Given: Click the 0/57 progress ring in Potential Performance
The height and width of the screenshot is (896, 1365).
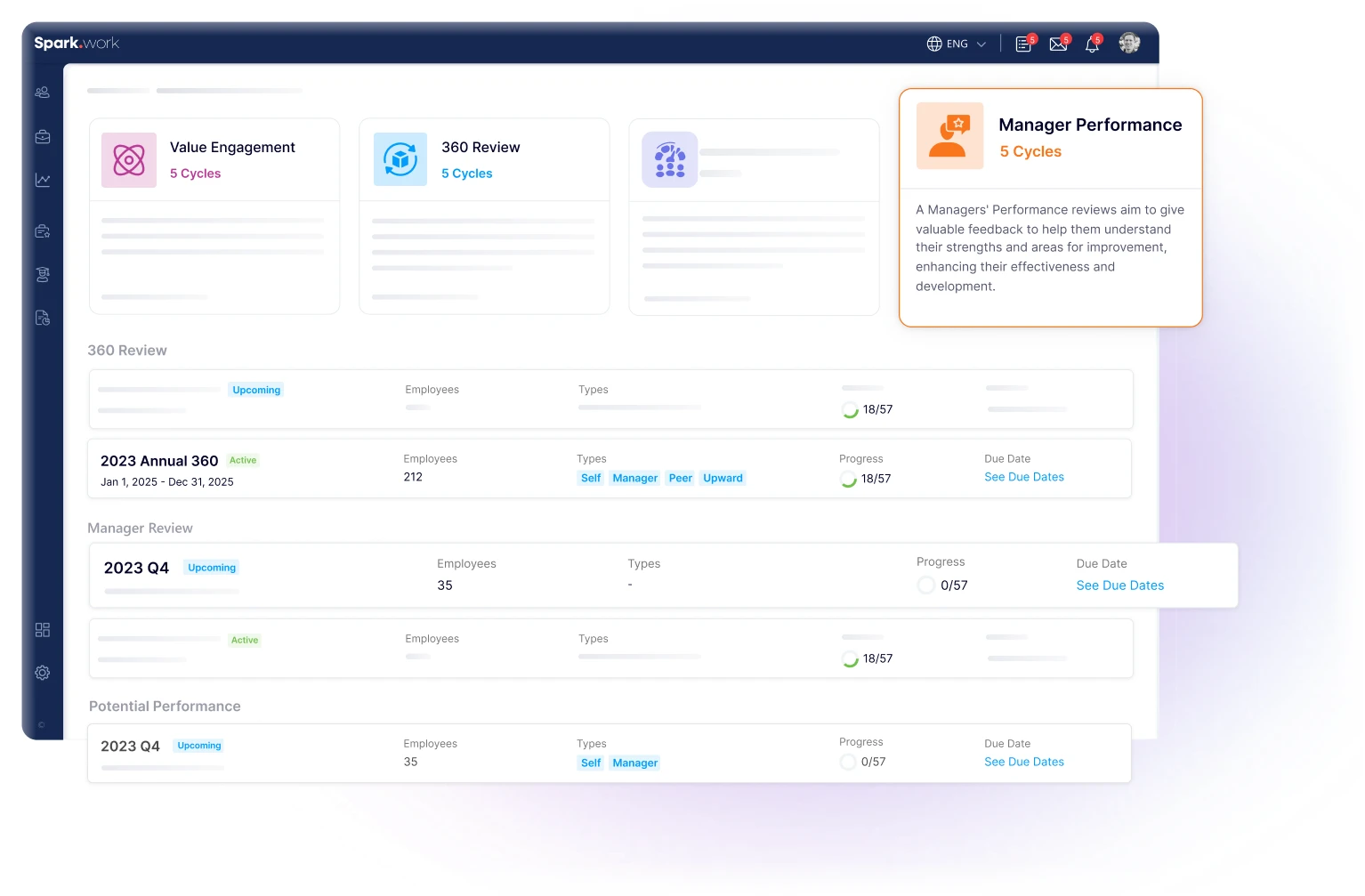Looking at the screenshot, I should coord(848,762).
